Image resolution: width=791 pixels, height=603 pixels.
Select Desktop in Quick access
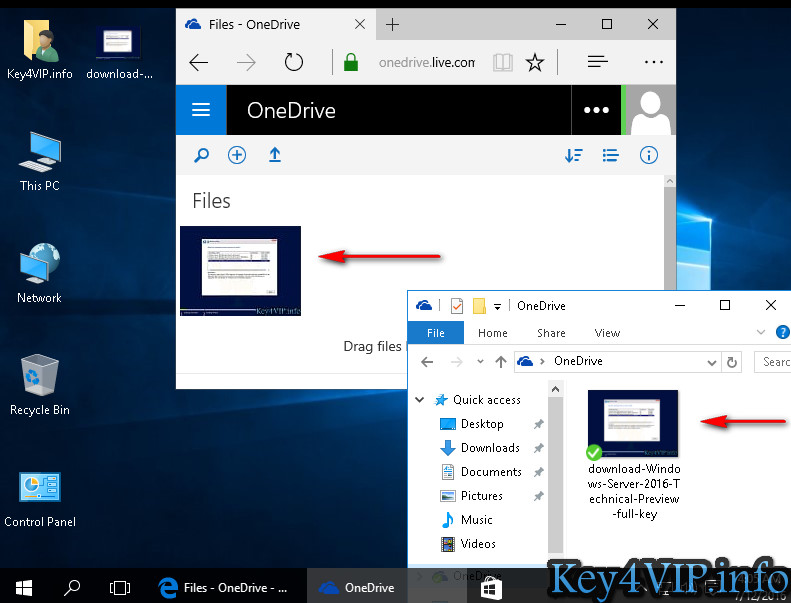tap(482, 424)
